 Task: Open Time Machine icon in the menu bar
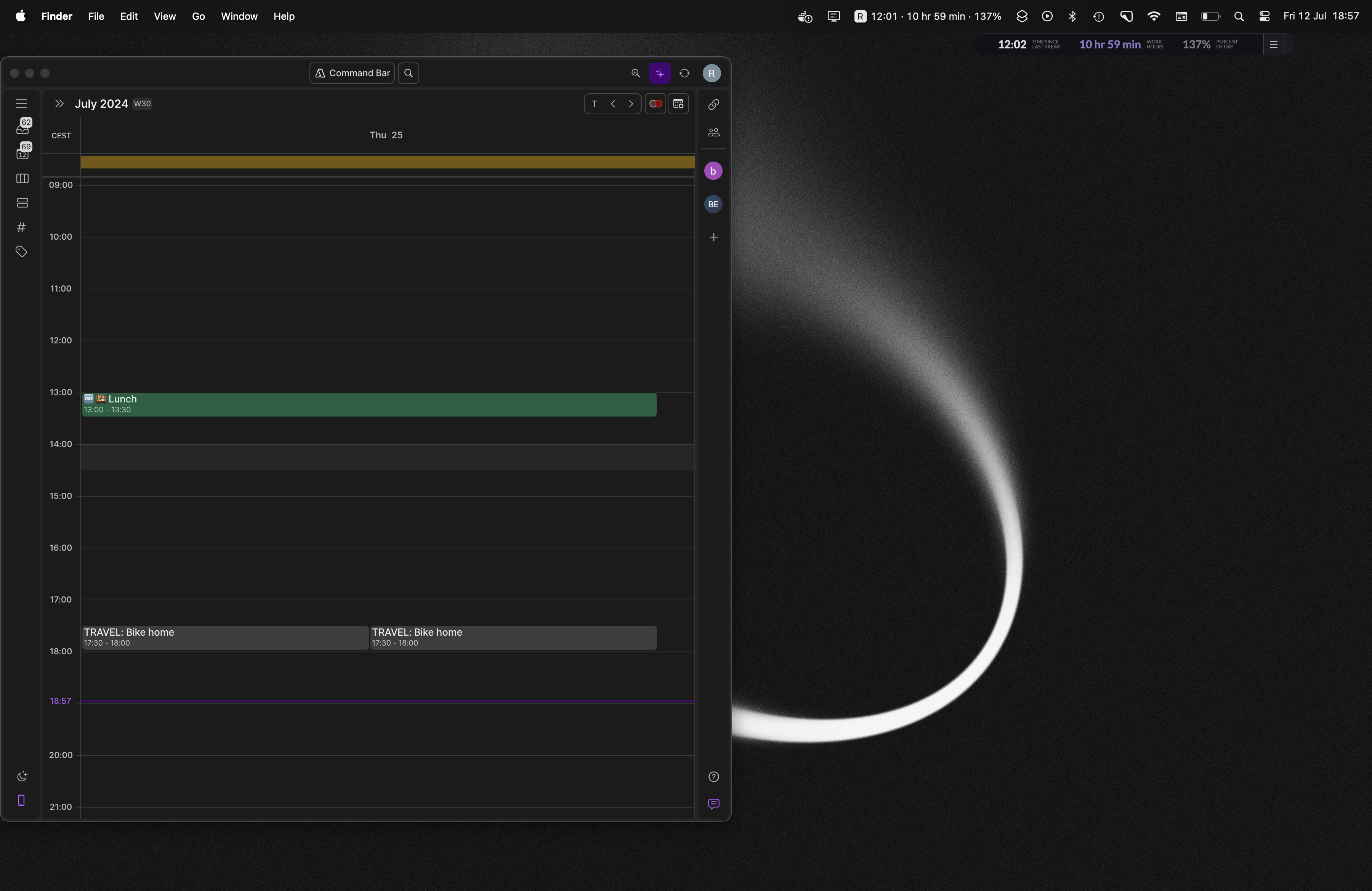1099,17
